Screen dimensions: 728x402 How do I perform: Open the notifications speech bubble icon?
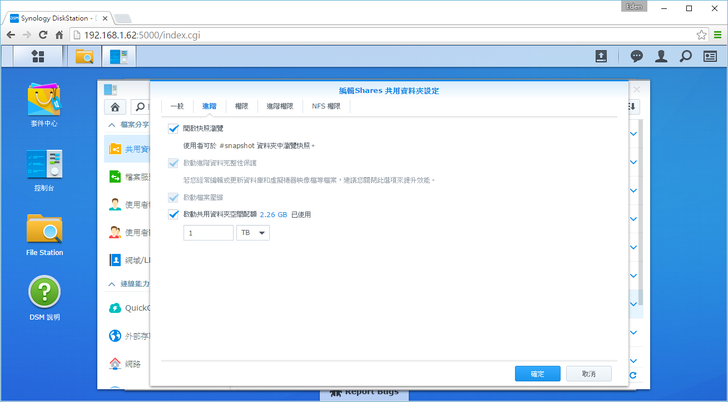[x=637, y=57]
